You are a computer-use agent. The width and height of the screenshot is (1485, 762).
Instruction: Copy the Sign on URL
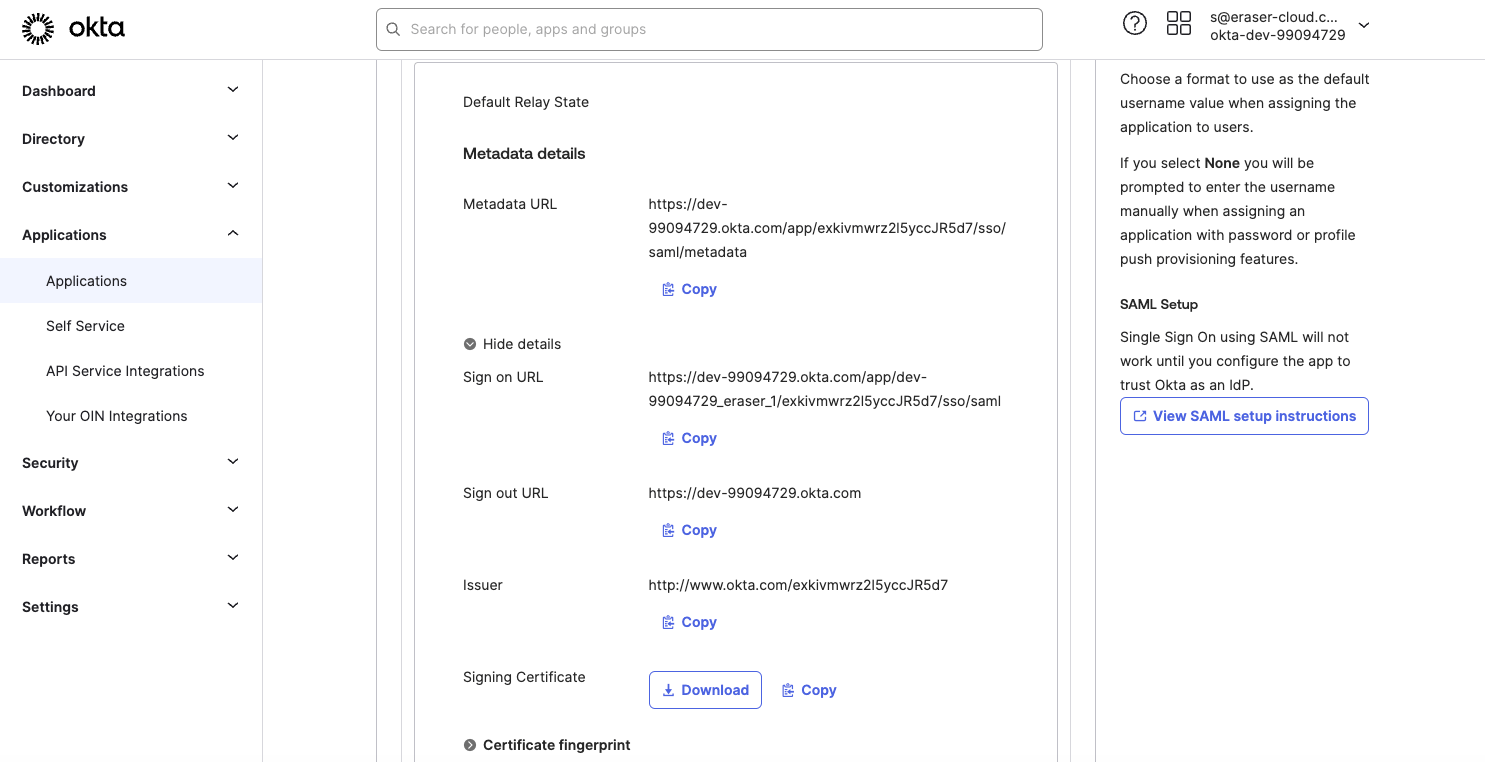click(x=689, y=438)
